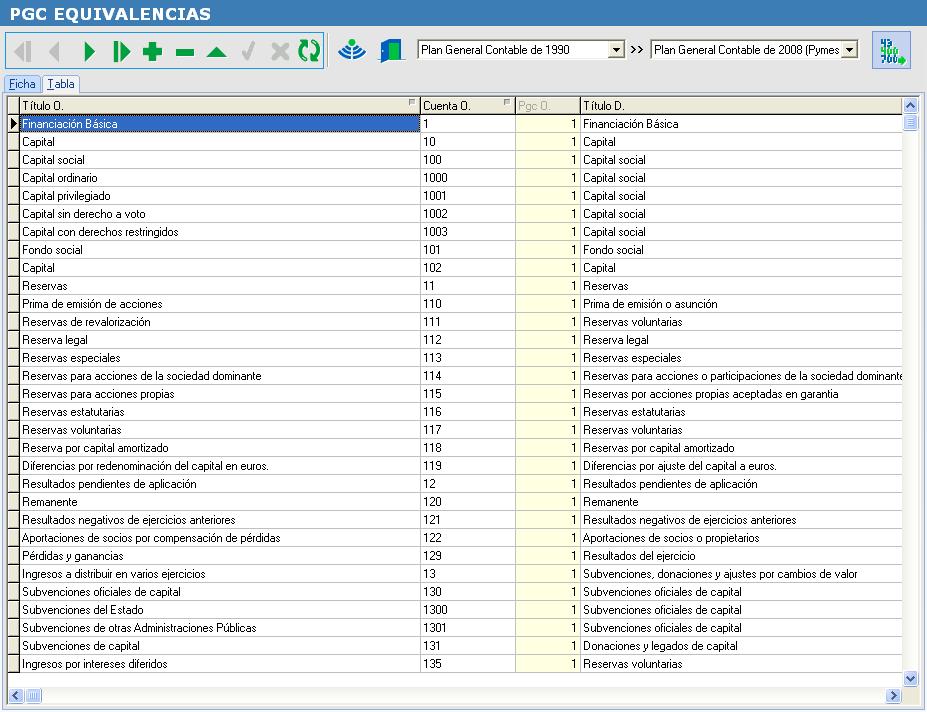The width and height of the screenshot is (927, 712).
Task: Refresh the data with green arrows icon
Action: click(x=309, y=51)
